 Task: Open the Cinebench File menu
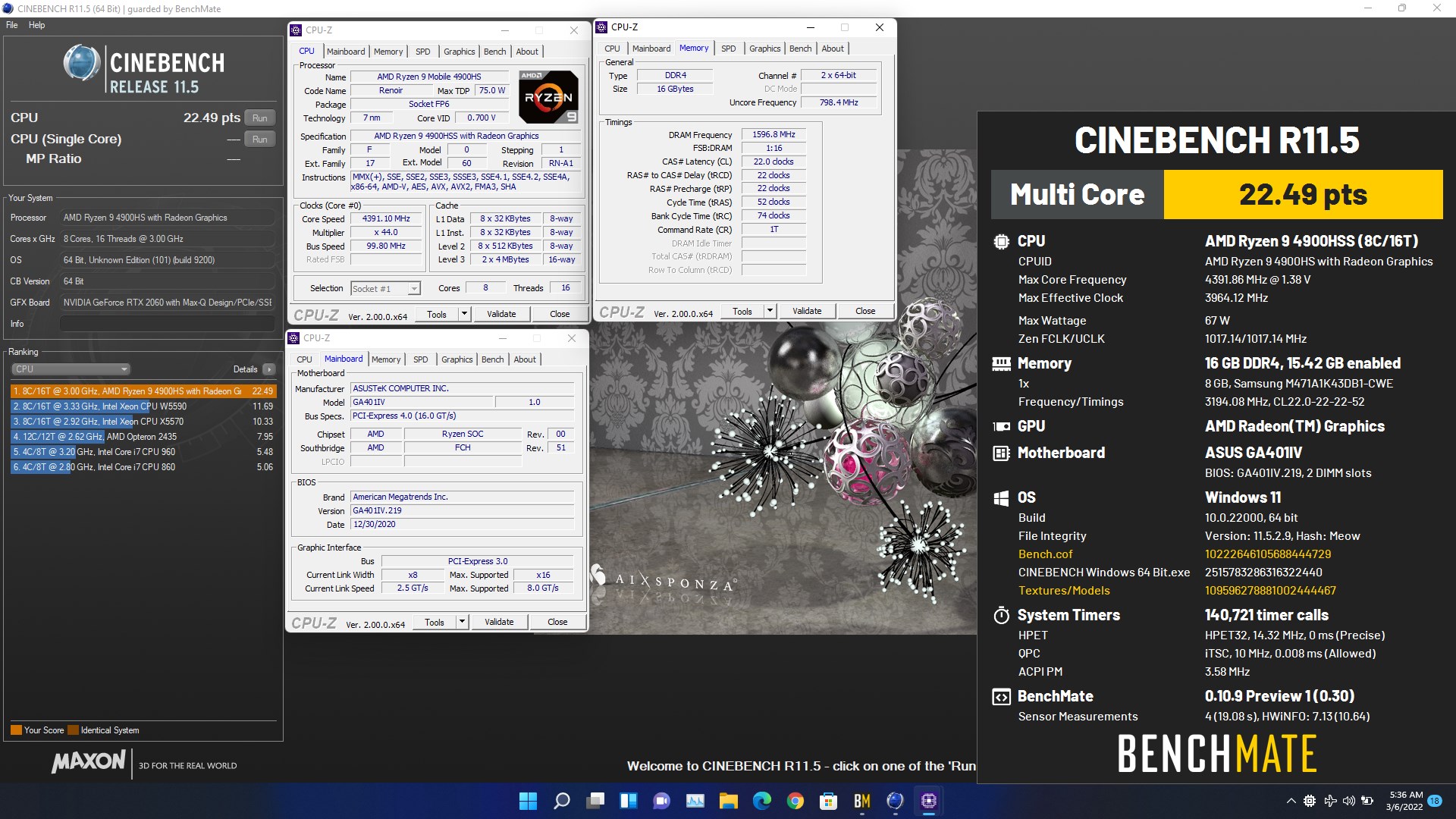pyautogui.click(x=12, y=25)
